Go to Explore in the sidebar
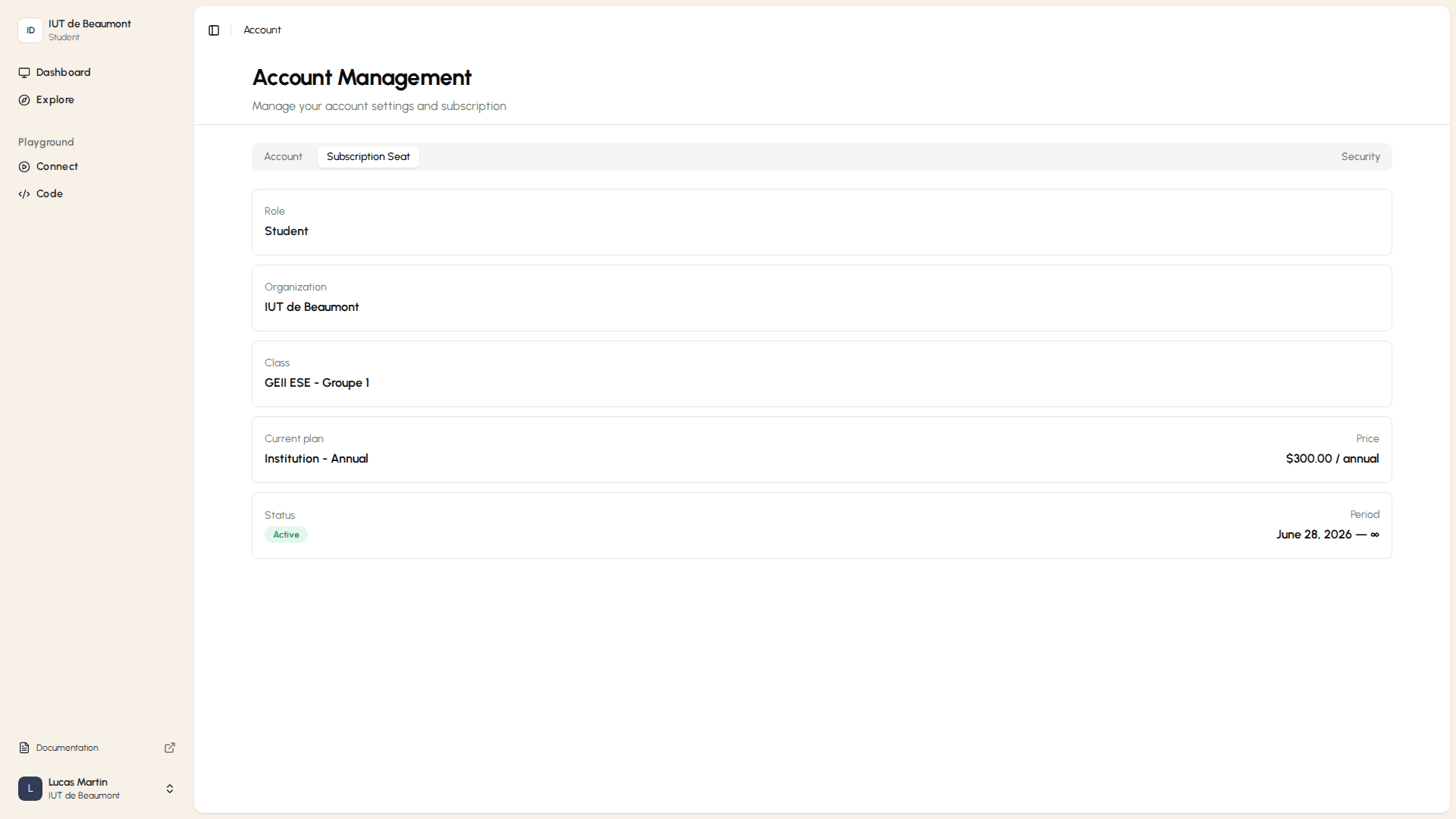 [x=97, y=100]
